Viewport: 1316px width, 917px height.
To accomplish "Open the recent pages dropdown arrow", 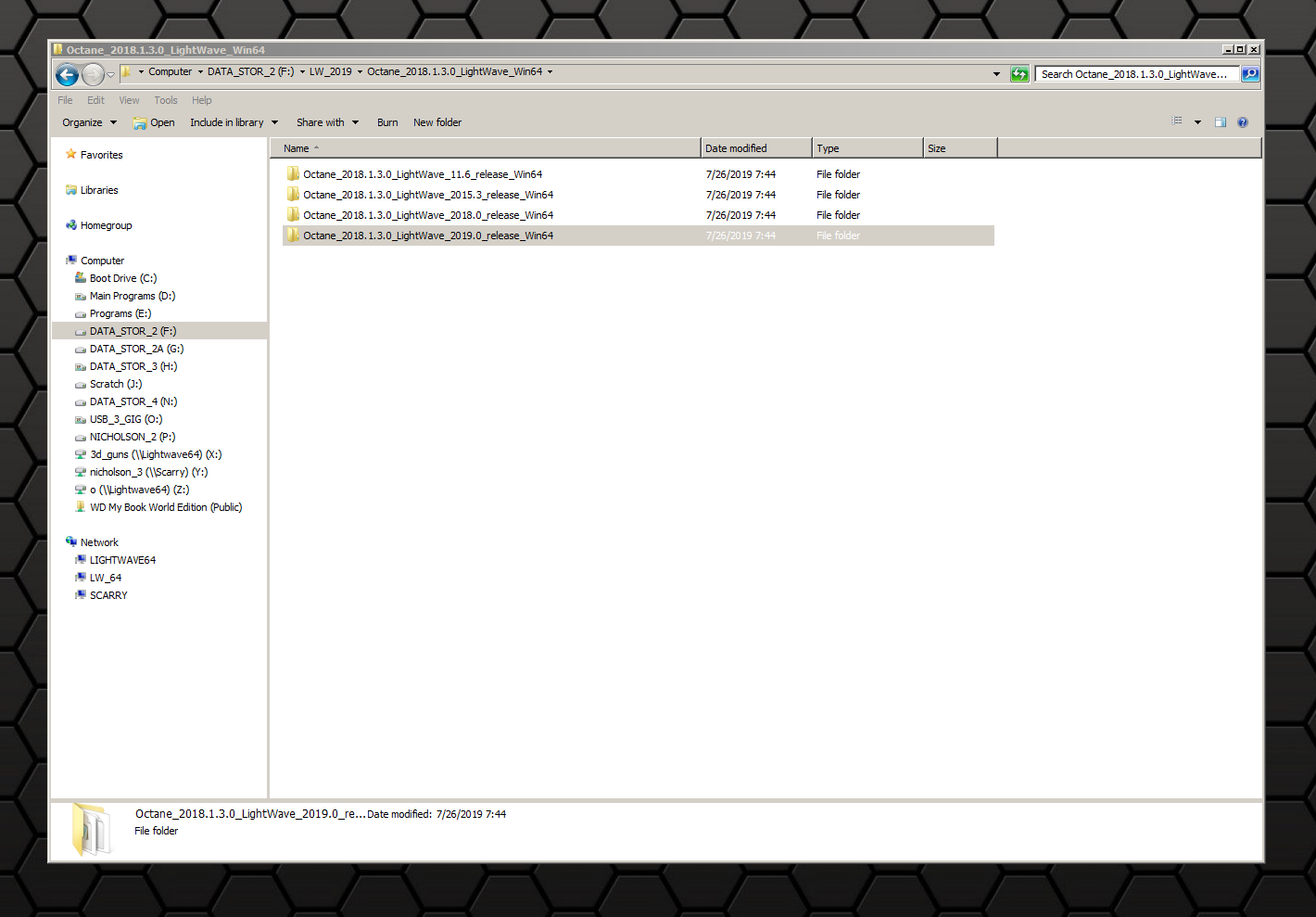I will (110, 75).
